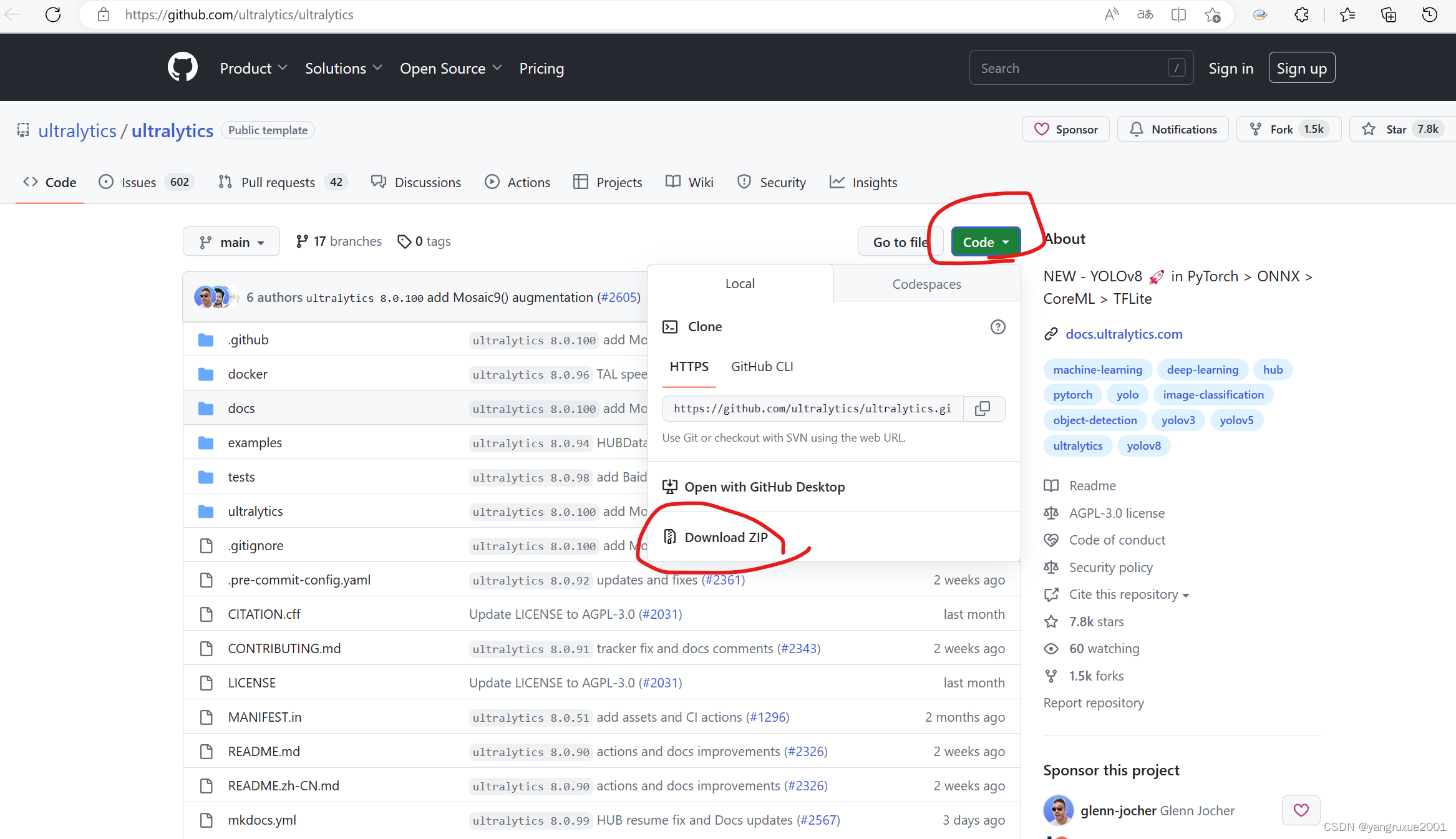Add page to browser favorites
The width and height of the screenshot is (1456, 839).
(1212, 14)
